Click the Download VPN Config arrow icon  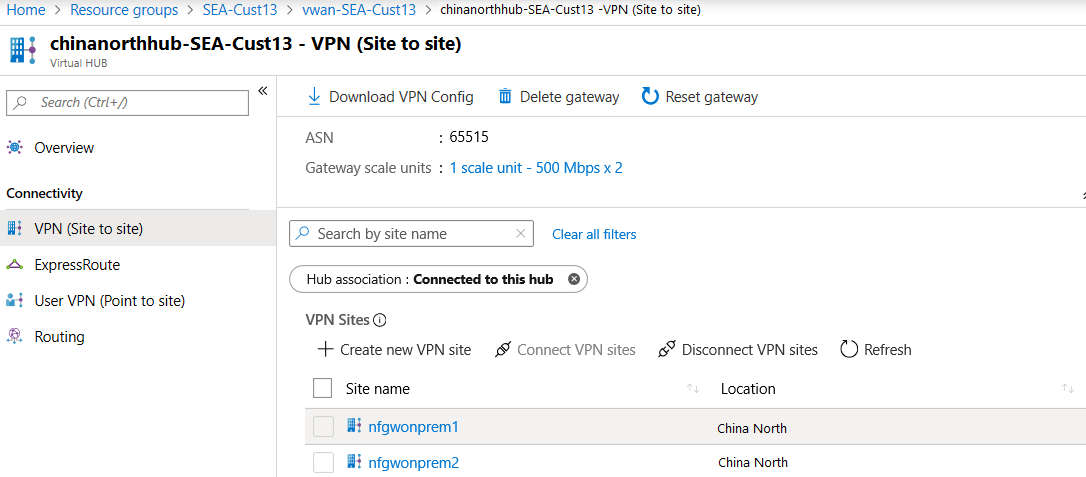pyautogui.click(x=314, y=97)
